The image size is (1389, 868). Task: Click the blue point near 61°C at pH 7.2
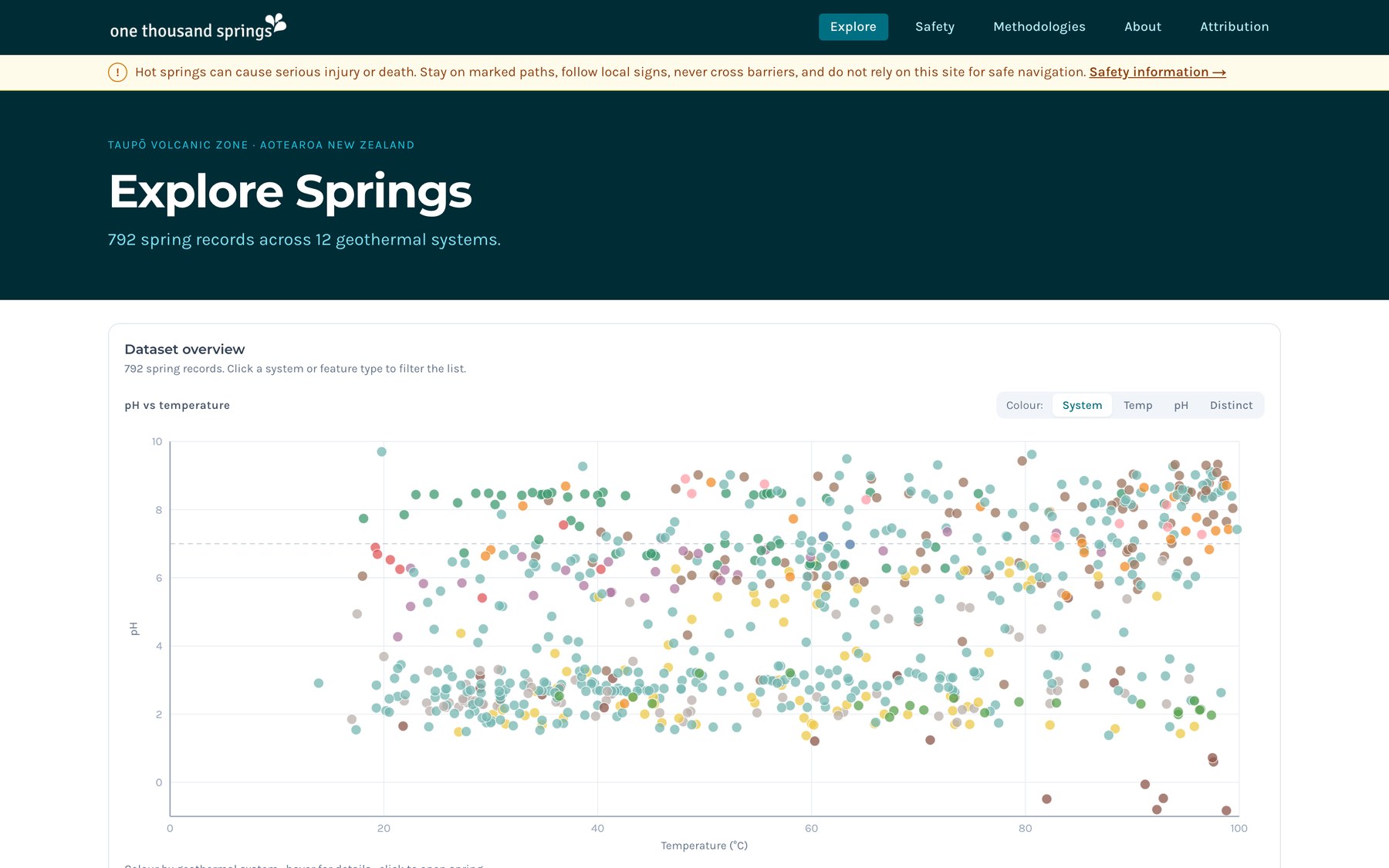(823, 536)
